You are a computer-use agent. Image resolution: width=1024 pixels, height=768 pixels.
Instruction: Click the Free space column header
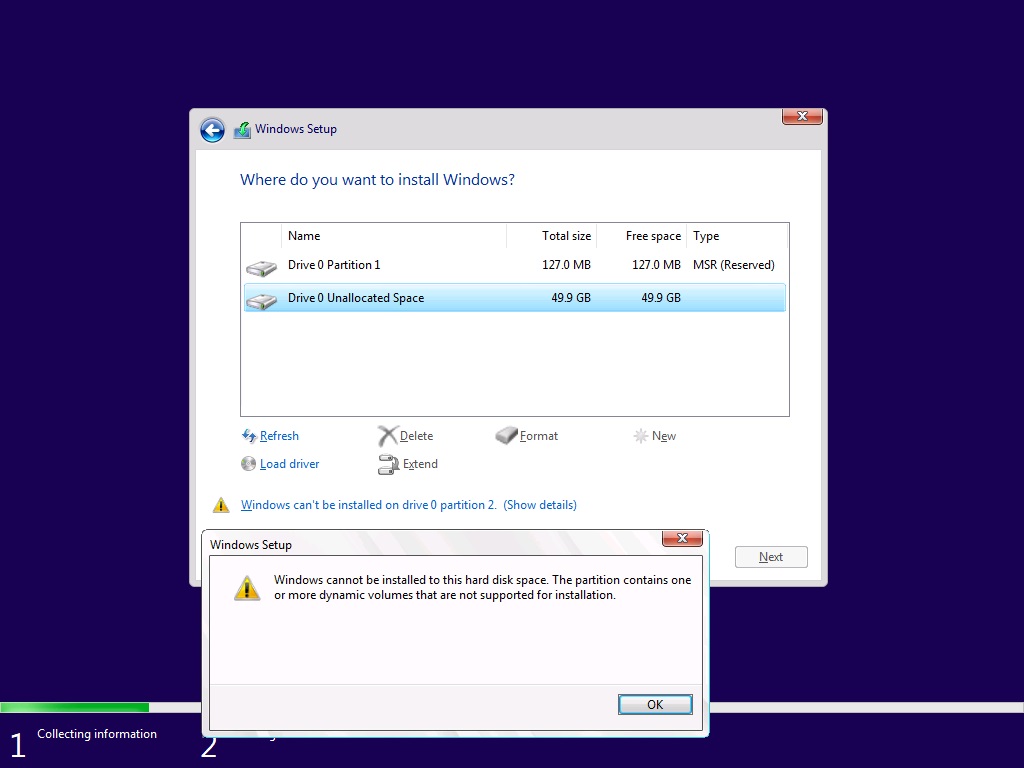coord(641,236)
